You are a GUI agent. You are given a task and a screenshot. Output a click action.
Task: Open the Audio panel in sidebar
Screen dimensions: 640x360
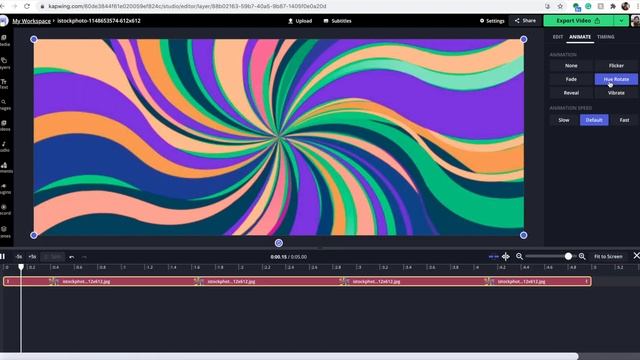[4, 147]
